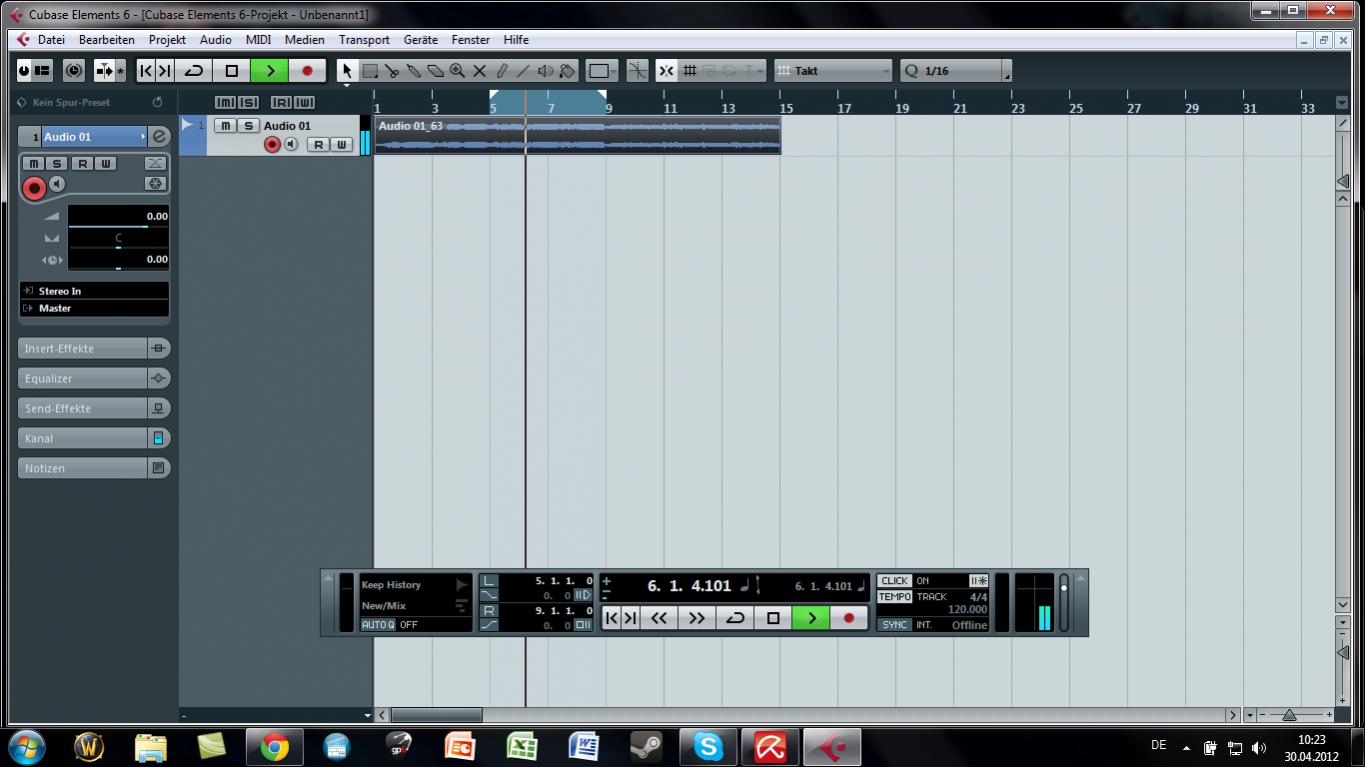This screenshot has height=767, width=1365.
Task: Open the Takt grid type dropdown
Action: [x=834, y=71]
